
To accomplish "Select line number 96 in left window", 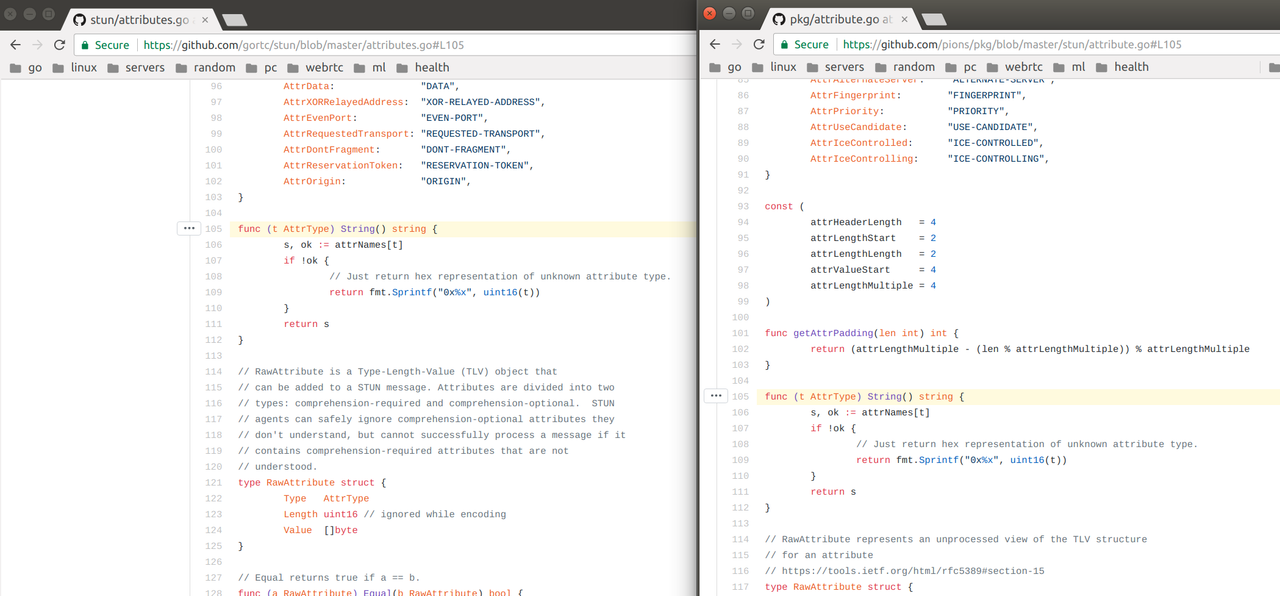I will pyautogui.click(x=216, y=86).
